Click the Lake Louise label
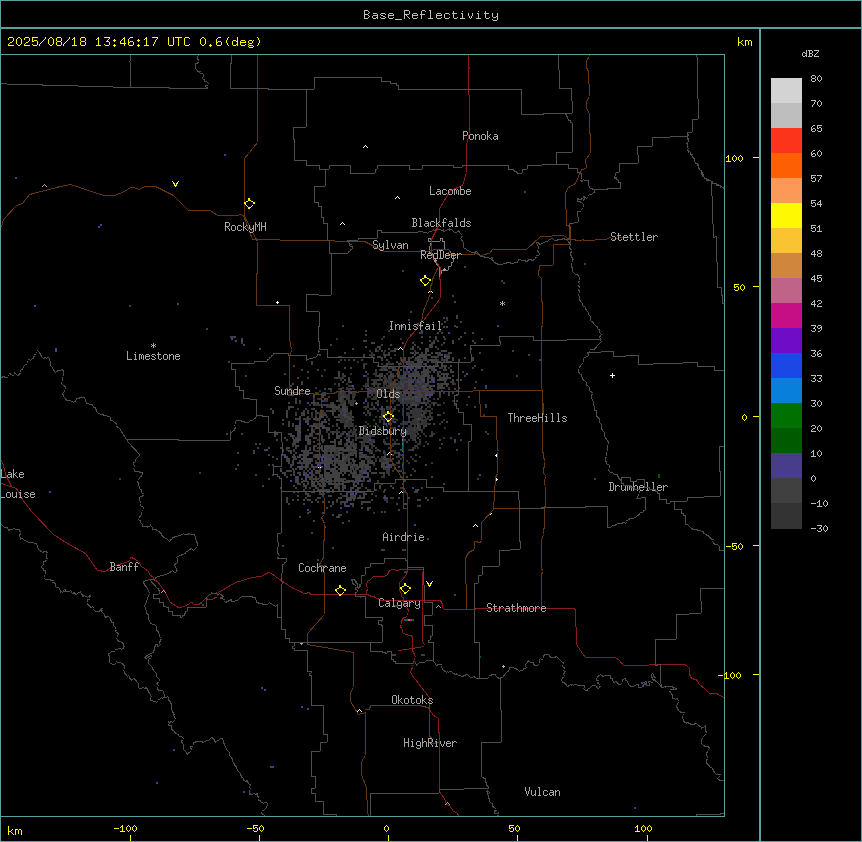This screenshot has height=842, width=862. coord(18,484)
